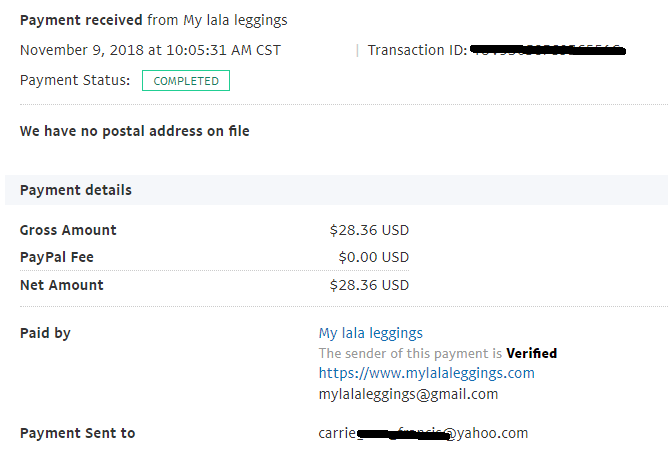This screenshot has height=454, width=668.
Task: Click the redacted Transaction ID value
Action: (x=548, y=50)
